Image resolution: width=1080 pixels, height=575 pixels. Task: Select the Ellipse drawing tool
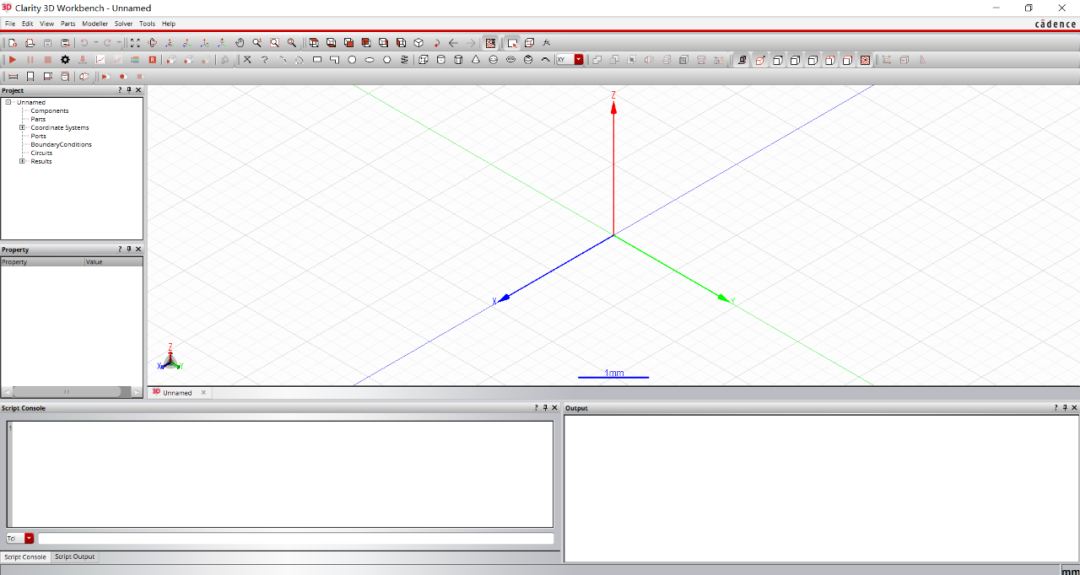369,60
